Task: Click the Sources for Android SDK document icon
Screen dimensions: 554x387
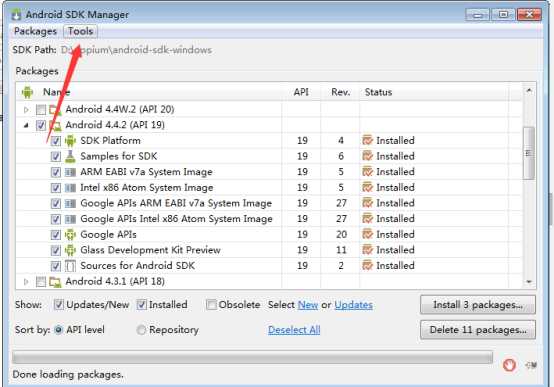Action: 70,266
